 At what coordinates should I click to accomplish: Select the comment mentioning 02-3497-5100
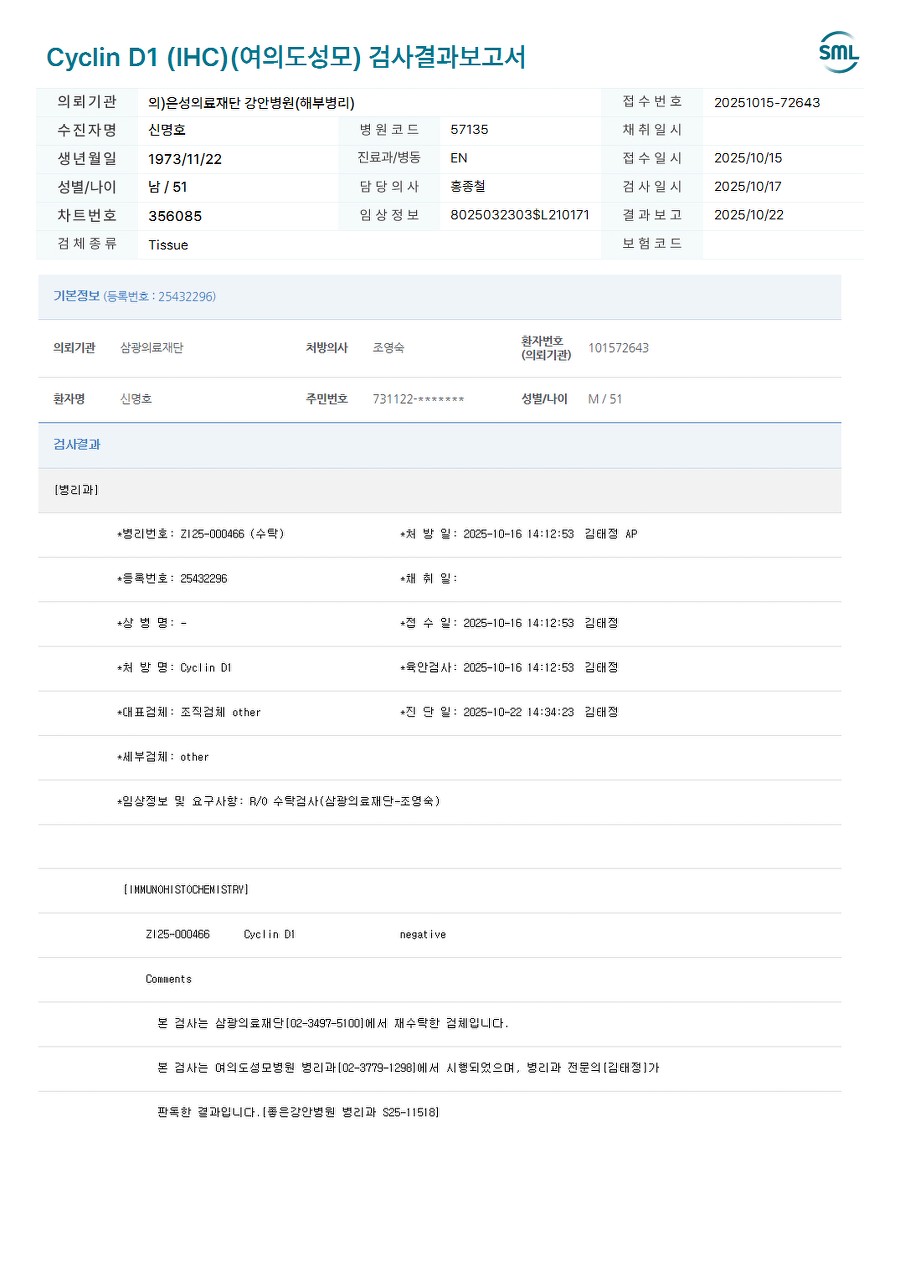pyautogui.click(x=333, y=1024)
